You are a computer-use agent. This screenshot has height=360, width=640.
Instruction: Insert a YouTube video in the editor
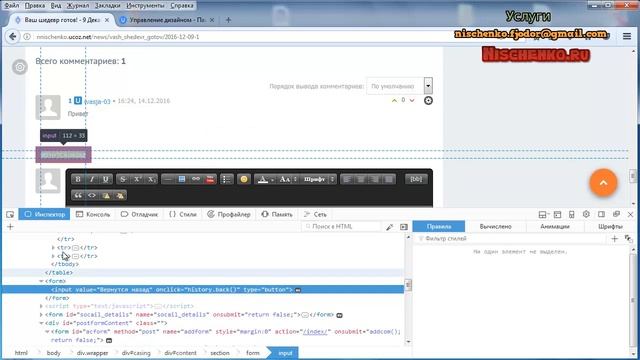tap(210, 179)
